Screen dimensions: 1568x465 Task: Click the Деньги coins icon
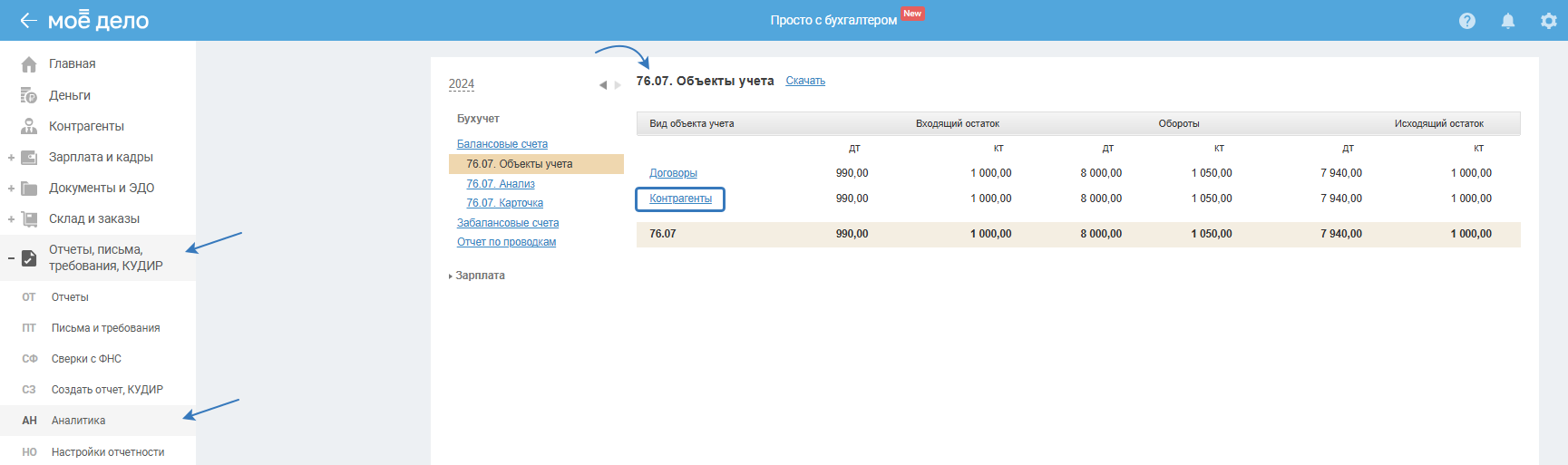pos(29,95)
